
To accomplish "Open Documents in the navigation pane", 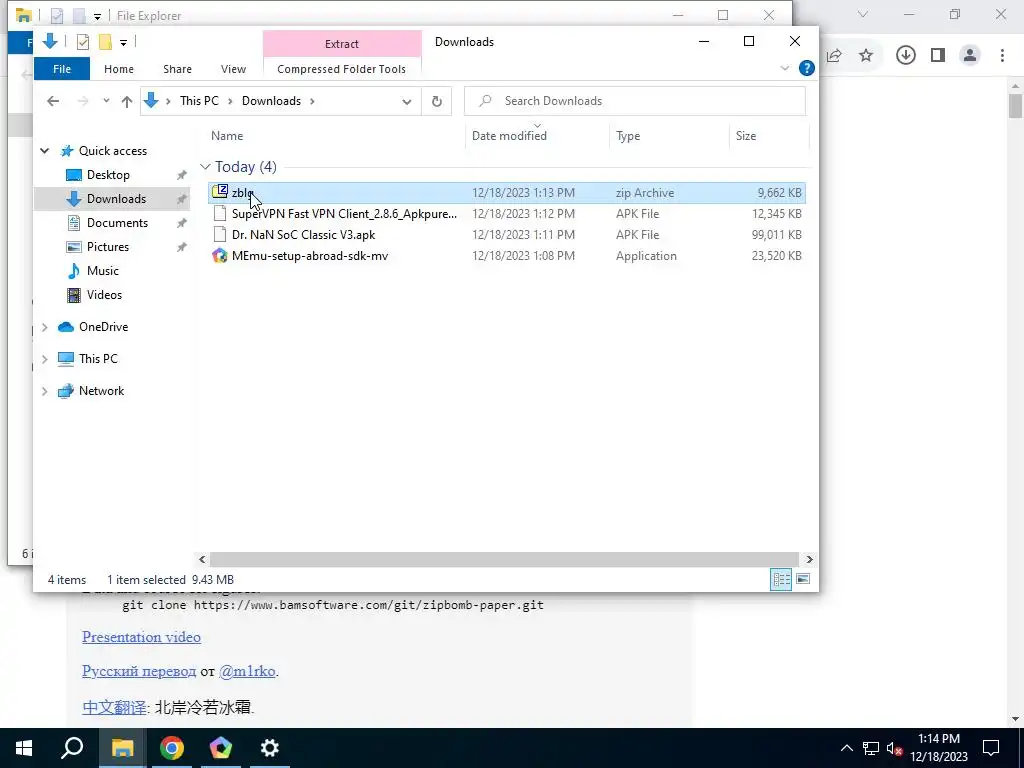I will [x=117, y=223].
